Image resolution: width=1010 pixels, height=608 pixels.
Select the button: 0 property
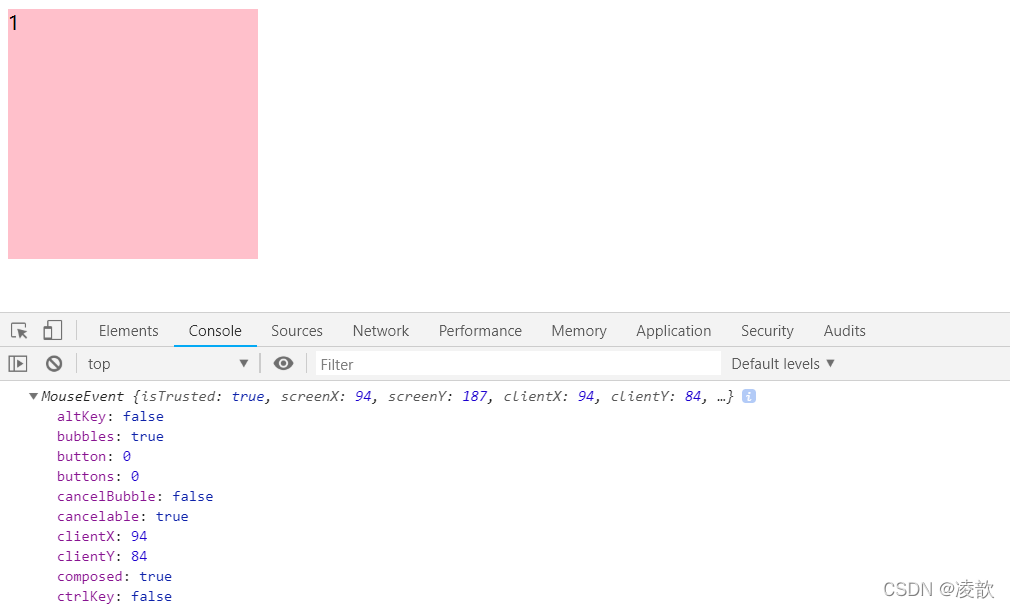(x=94, y=456)
